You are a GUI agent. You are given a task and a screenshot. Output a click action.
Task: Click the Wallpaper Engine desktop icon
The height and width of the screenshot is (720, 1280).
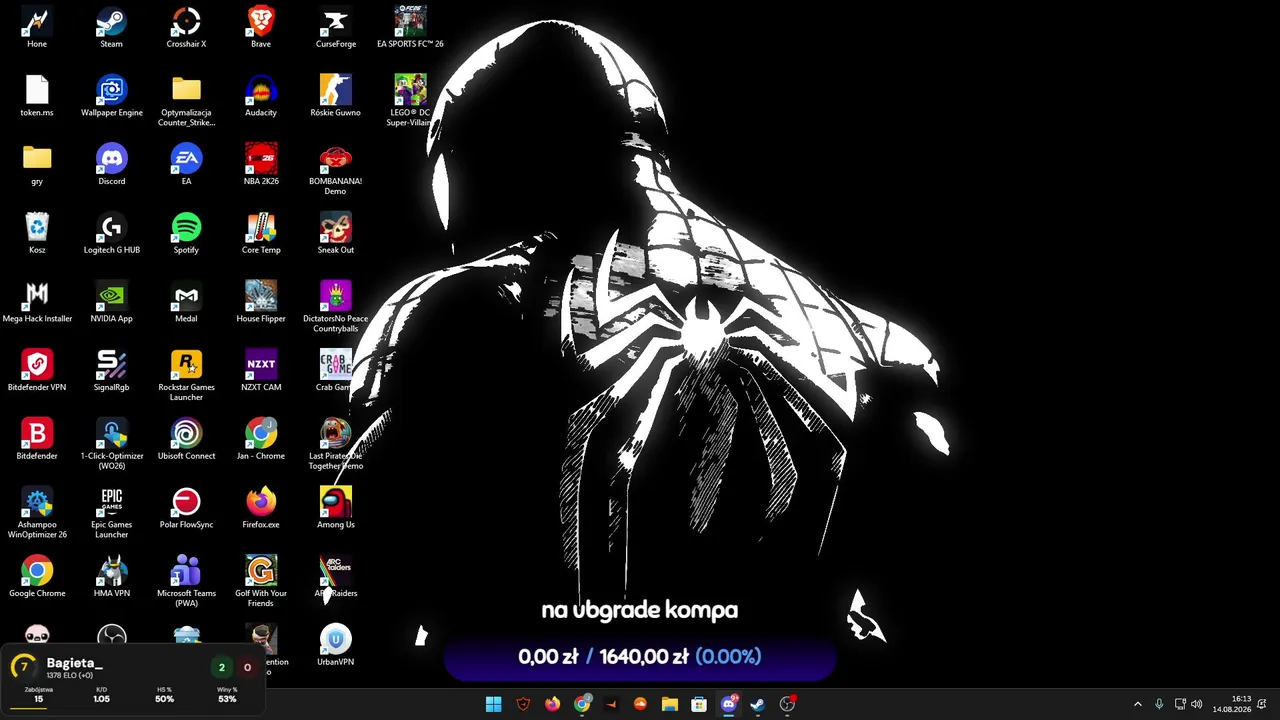111,97
